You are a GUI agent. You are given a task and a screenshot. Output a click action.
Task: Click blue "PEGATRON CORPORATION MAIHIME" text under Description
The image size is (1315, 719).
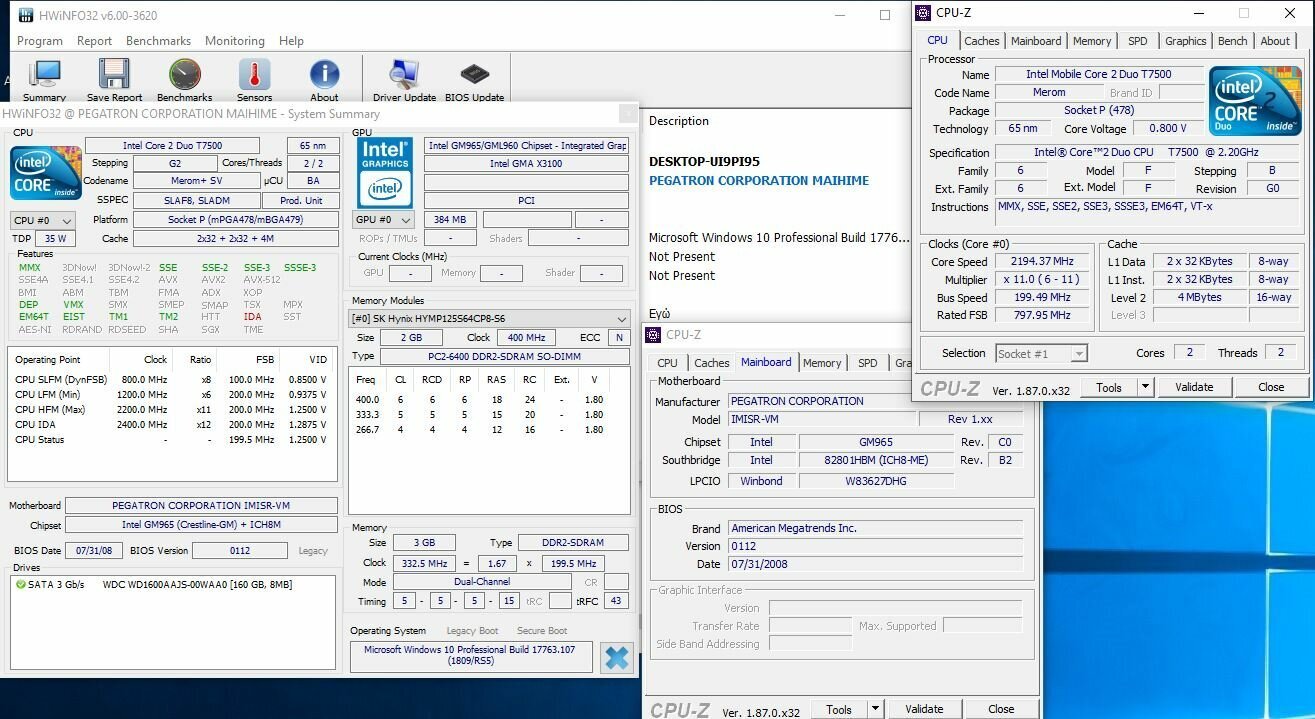(x=759, y=181)
